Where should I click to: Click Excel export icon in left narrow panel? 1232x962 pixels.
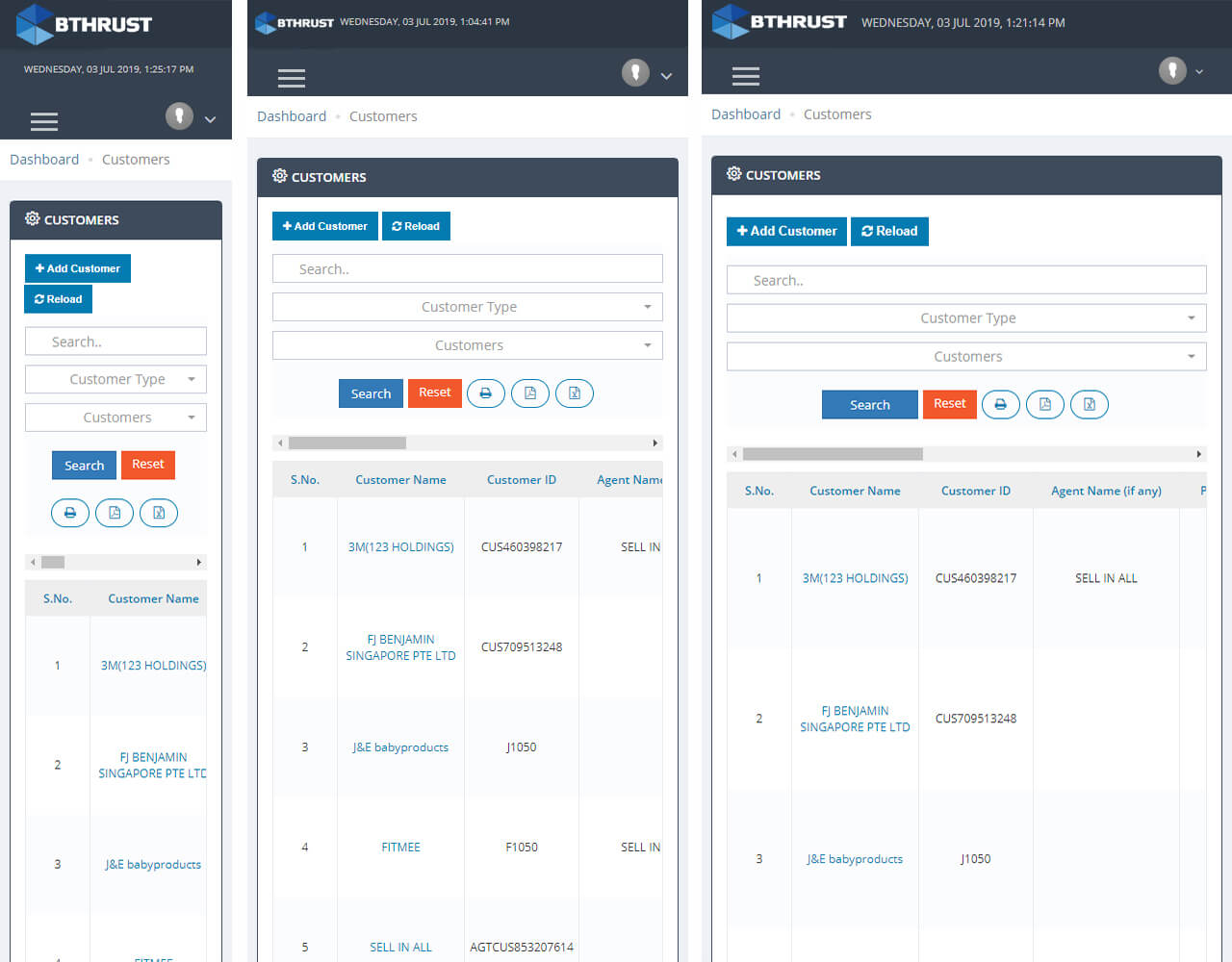[x=159, y=513]
